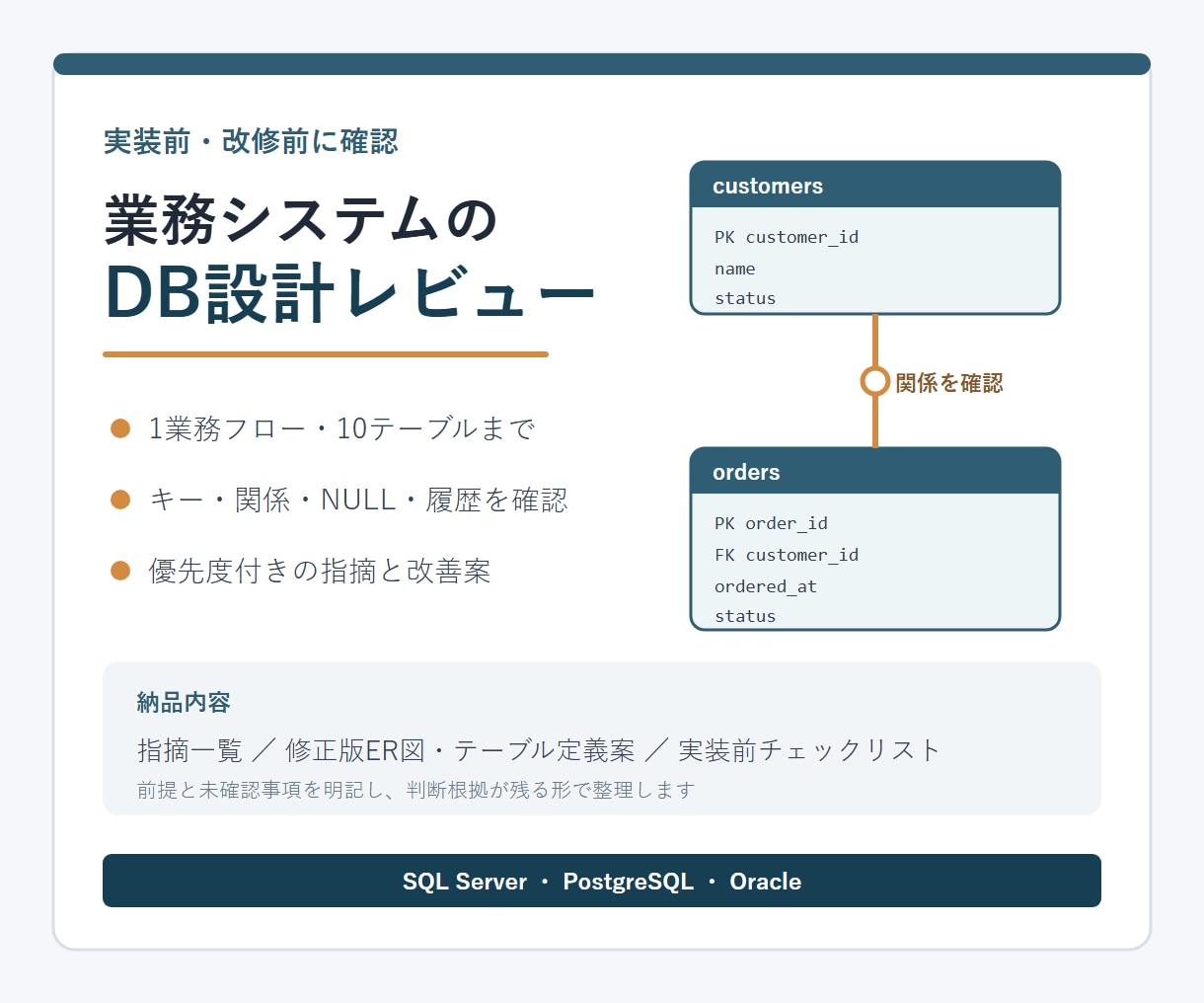The height and width of the screenshot is (1003, 1204).
Task: Click the relationship circle connector node
Action: pyautogui.click(x=874, y=381)
